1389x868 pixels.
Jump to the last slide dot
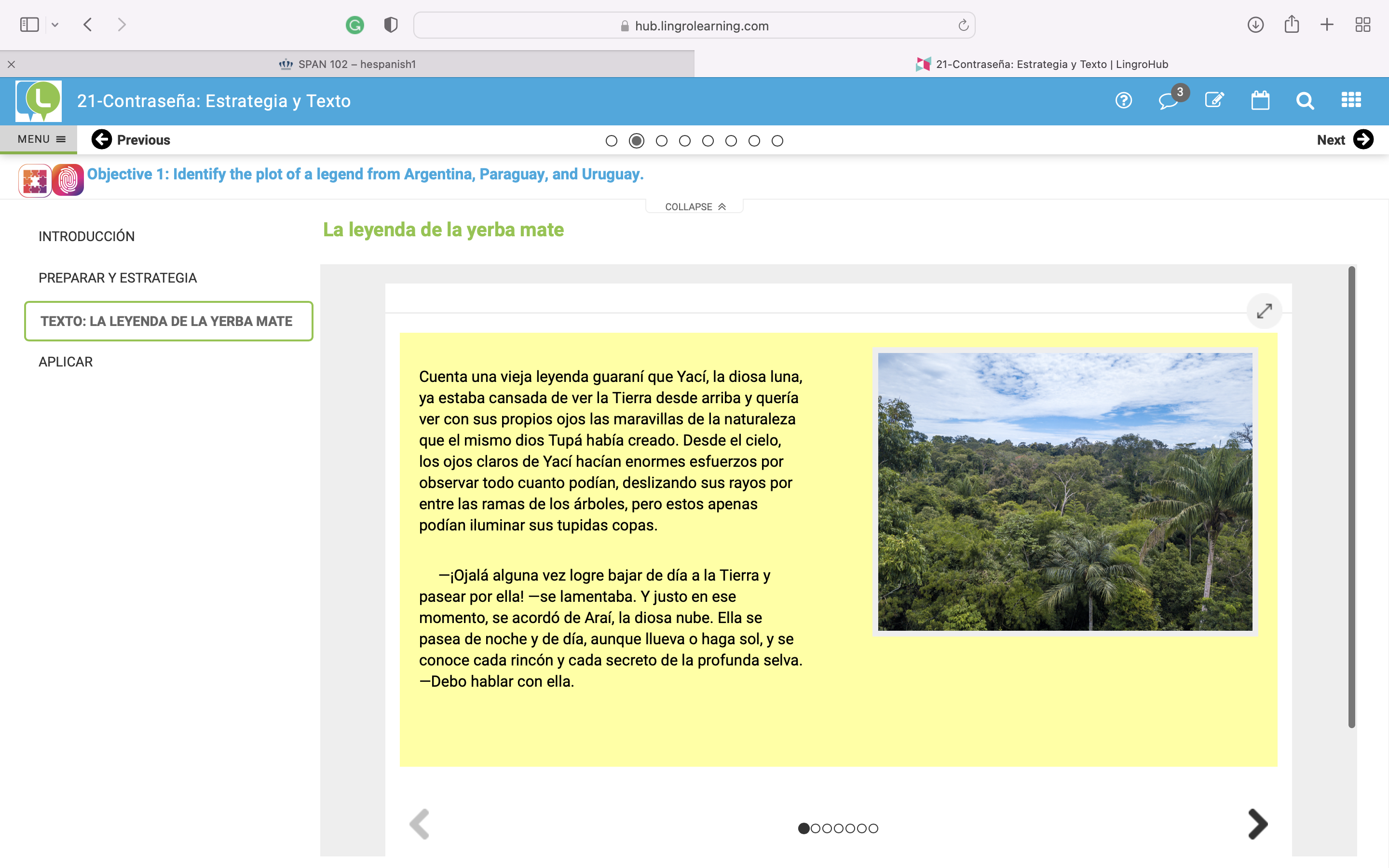(873, 828)
